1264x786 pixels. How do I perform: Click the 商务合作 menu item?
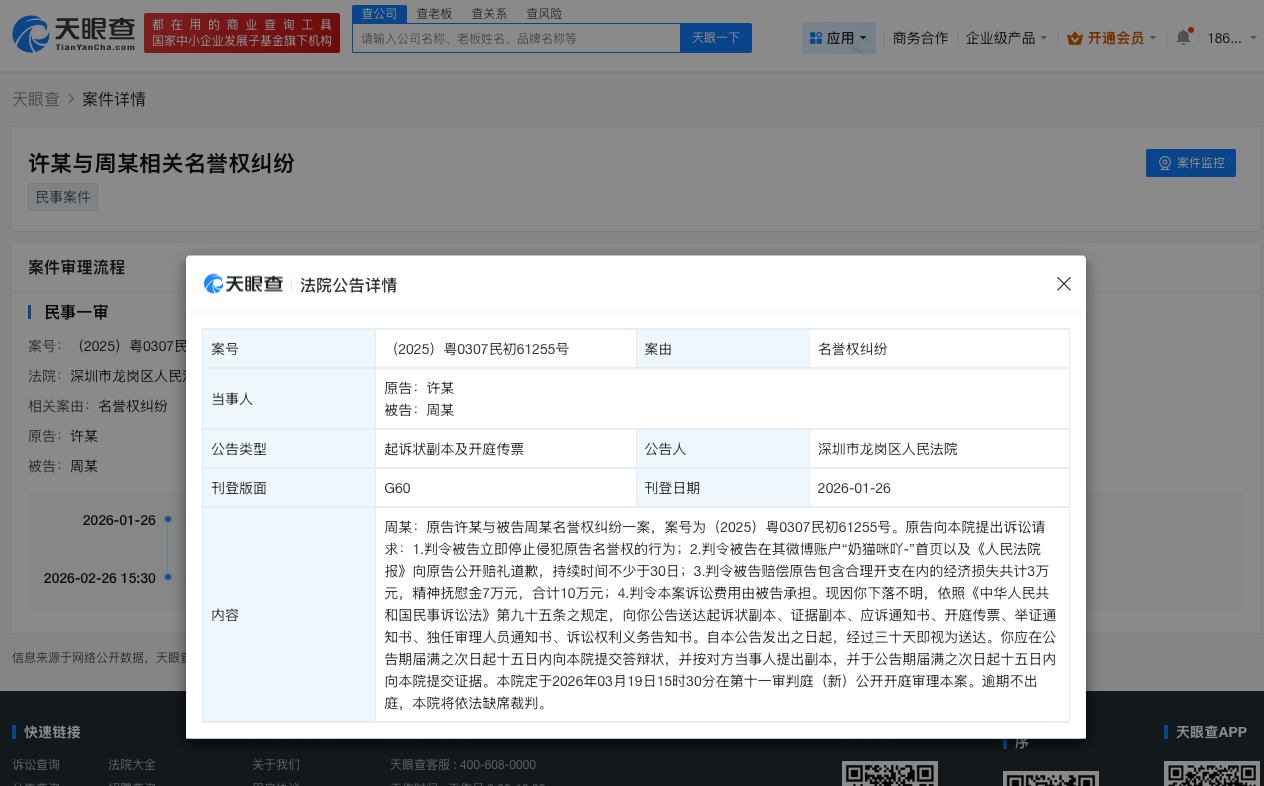pos(920,38)
